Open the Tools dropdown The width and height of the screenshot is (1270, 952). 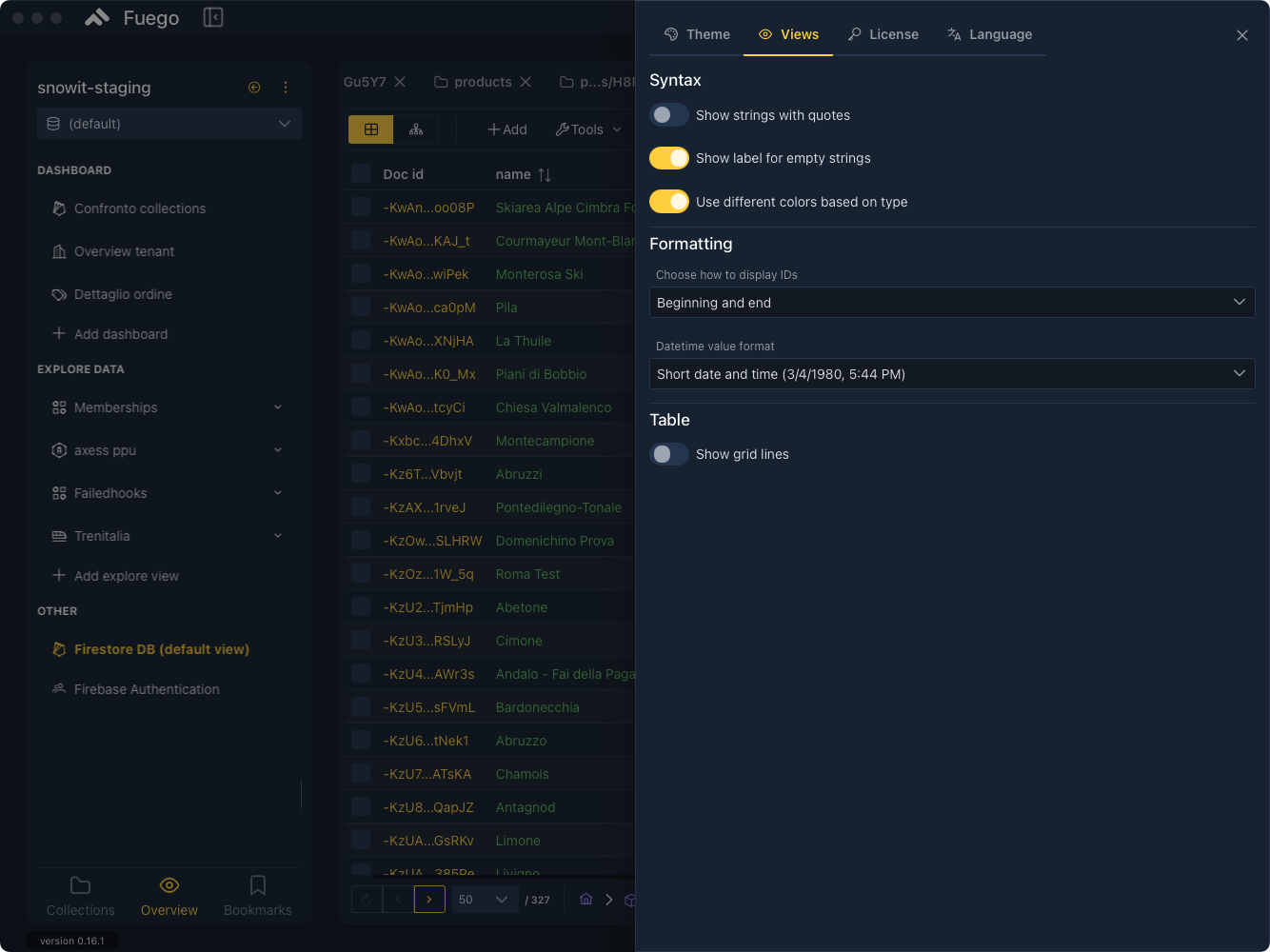click(x=588, y=129)
